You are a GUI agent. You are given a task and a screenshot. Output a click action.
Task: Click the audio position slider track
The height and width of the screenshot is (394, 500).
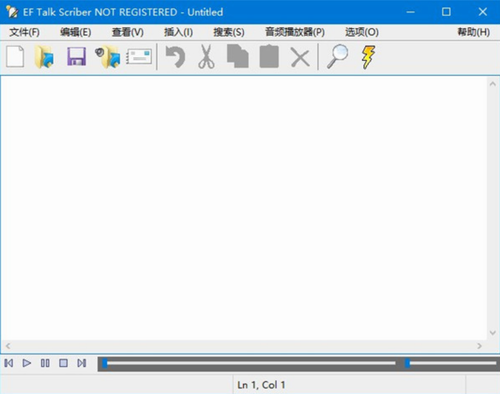coord(250,363)
